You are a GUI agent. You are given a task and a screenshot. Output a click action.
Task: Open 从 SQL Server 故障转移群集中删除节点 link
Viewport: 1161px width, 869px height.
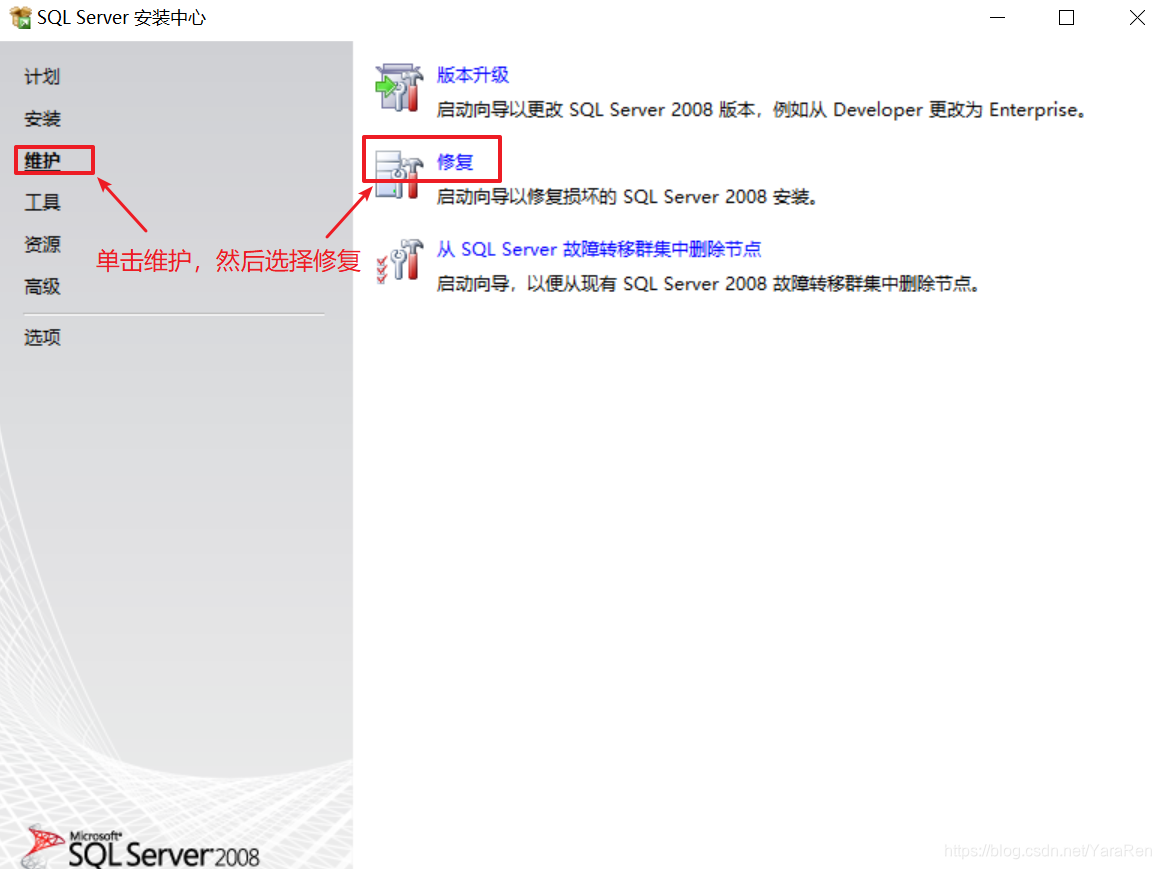coord(598,249)
